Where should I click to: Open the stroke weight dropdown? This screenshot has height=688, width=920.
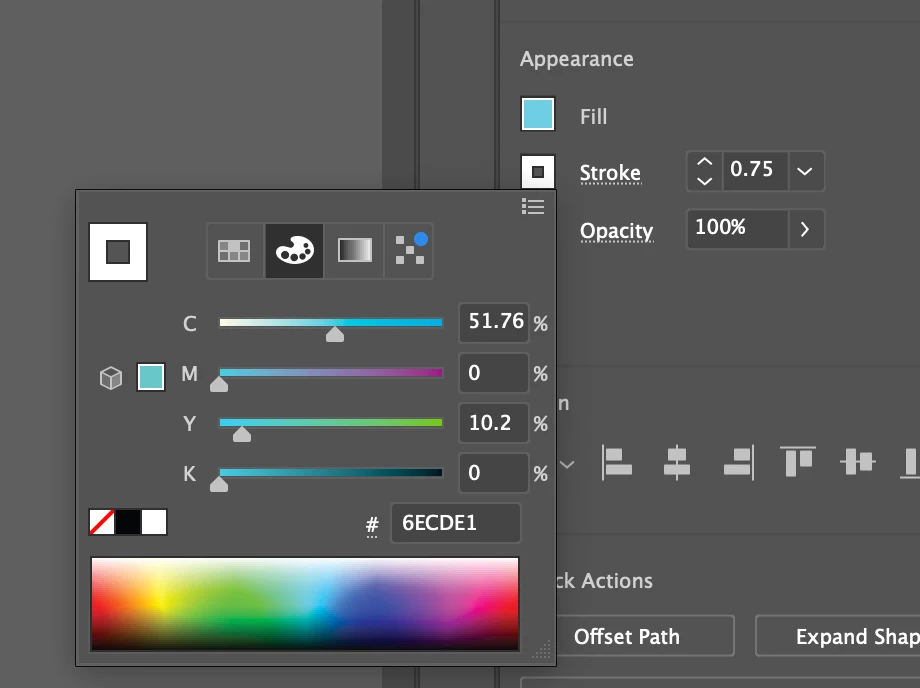coord(806,171)
